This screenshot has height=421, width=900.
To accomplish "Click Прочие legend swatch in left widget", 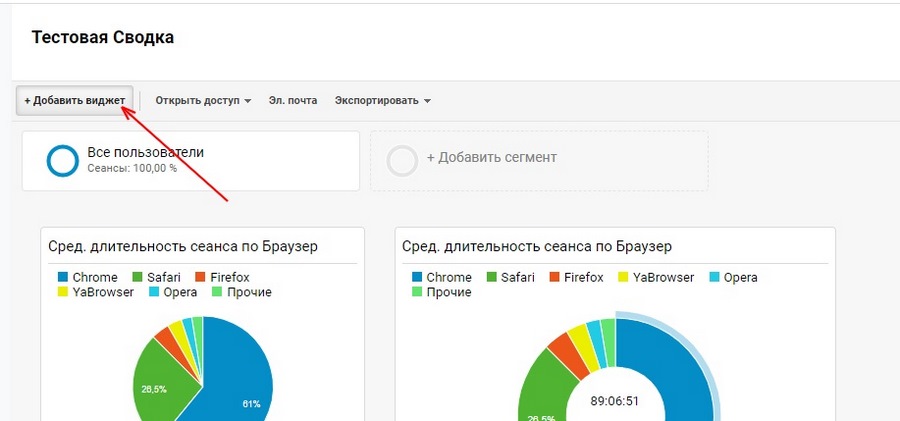I will pyautogui.click(x=218, y=292).
